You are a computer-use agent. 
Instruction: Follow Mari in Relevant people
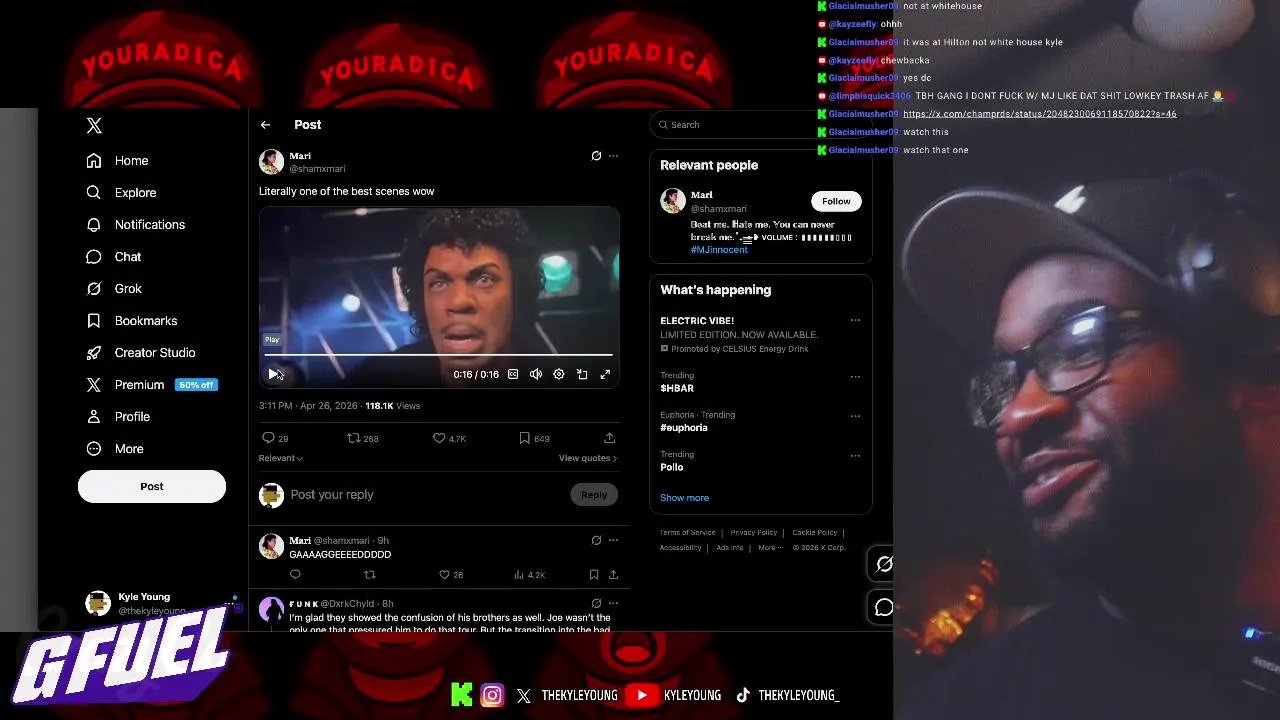pos(836,201)
